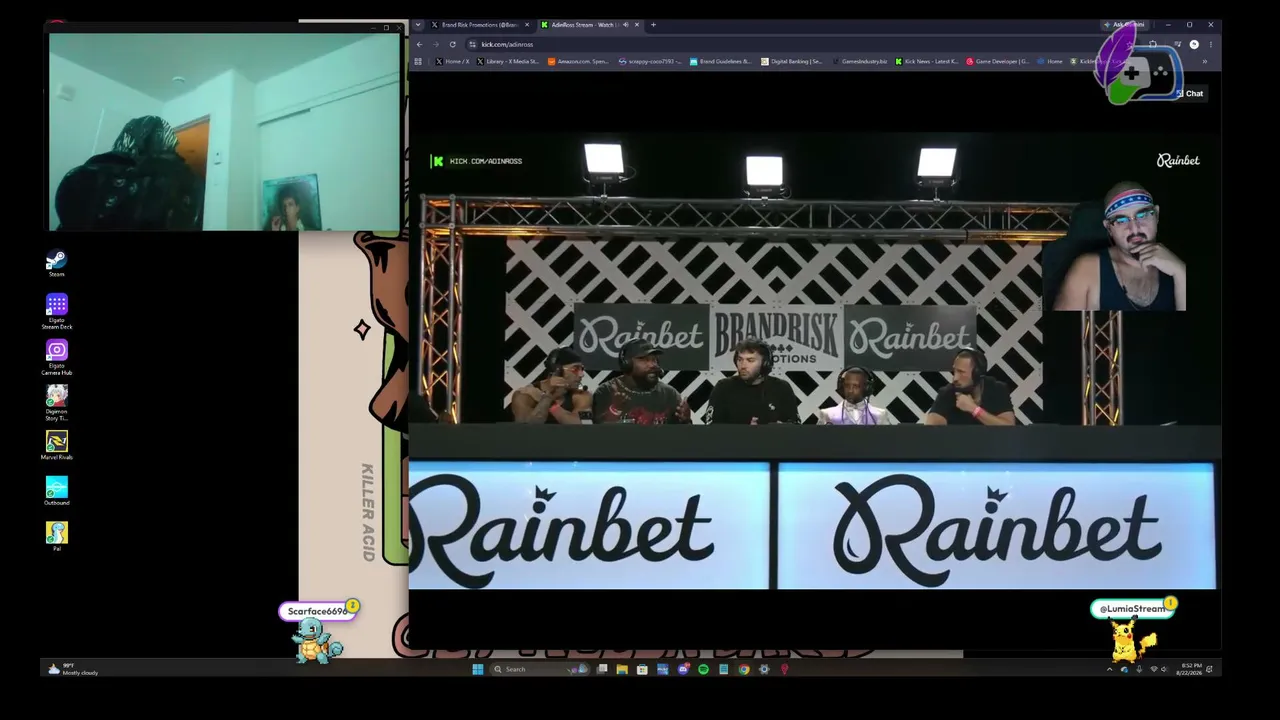1280x720 pixels.
Task: Open a new browser tab
Action: point(653,25)
